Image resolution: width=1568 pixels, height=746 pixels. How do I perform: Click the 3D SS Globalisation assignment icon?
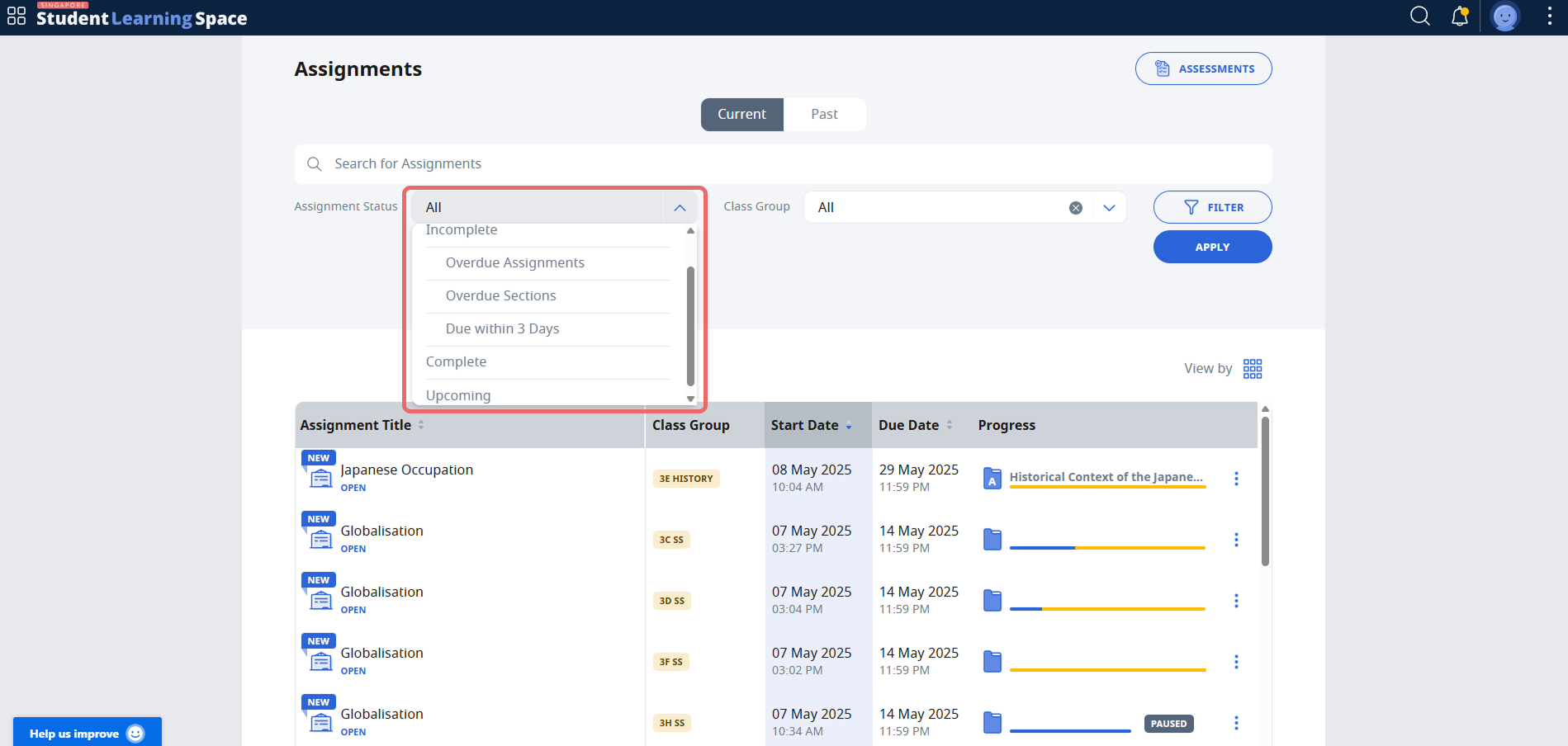pyautogui.click(x=320, y=600)
